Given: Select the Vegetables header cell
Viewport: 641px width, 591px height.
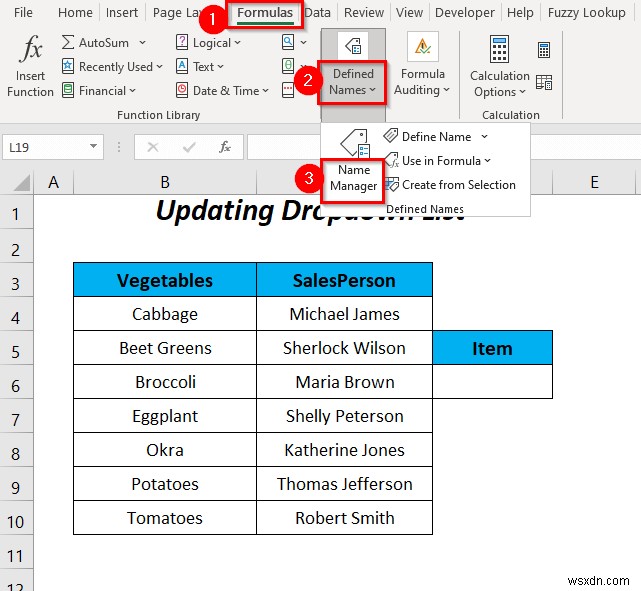Looking at the screenshot, I should 165,280.
